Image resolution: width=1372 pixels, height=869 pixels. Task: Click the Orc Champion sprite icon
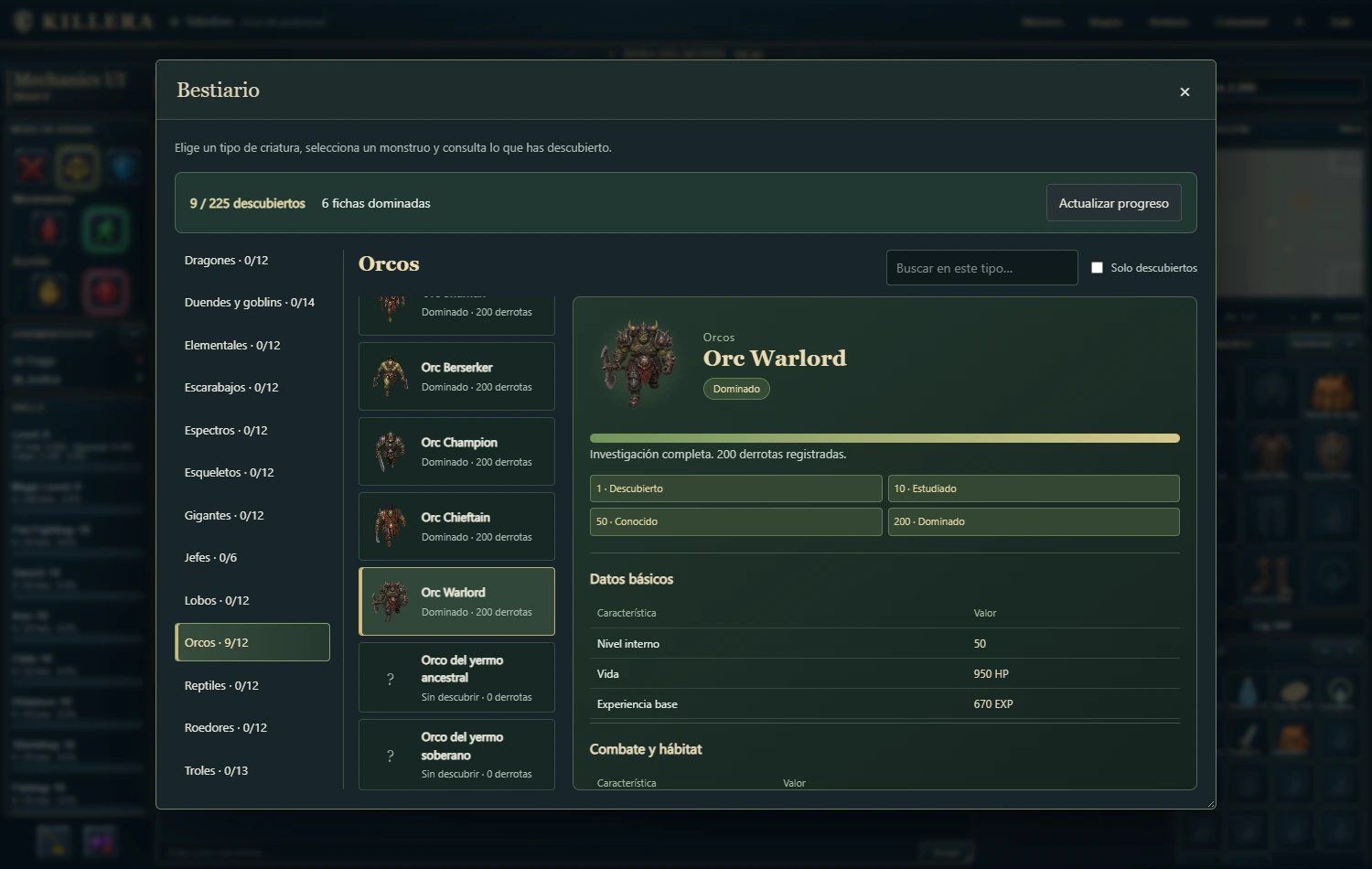391,451
